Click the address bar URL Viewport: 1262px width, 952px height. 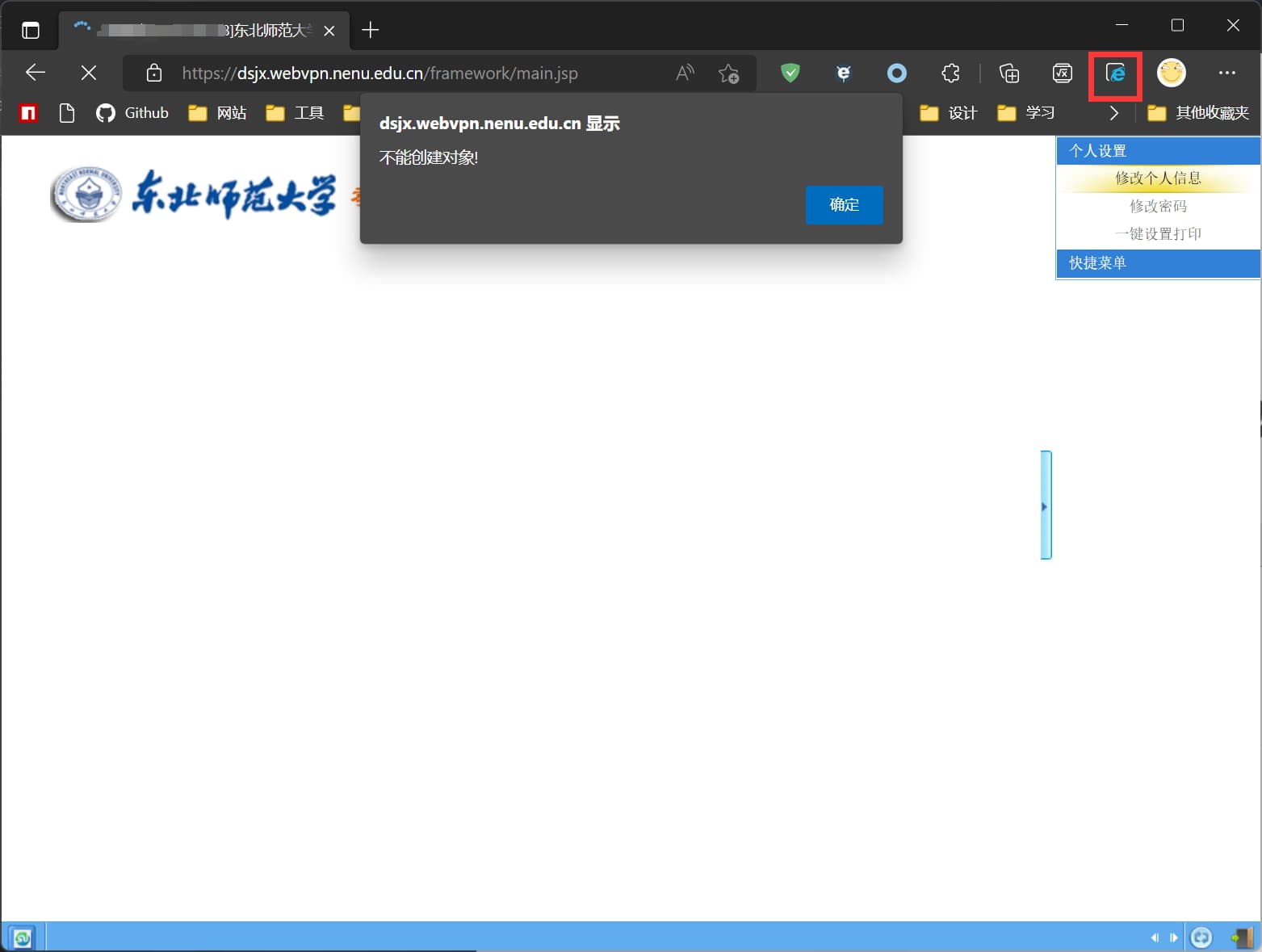(379, 73)
